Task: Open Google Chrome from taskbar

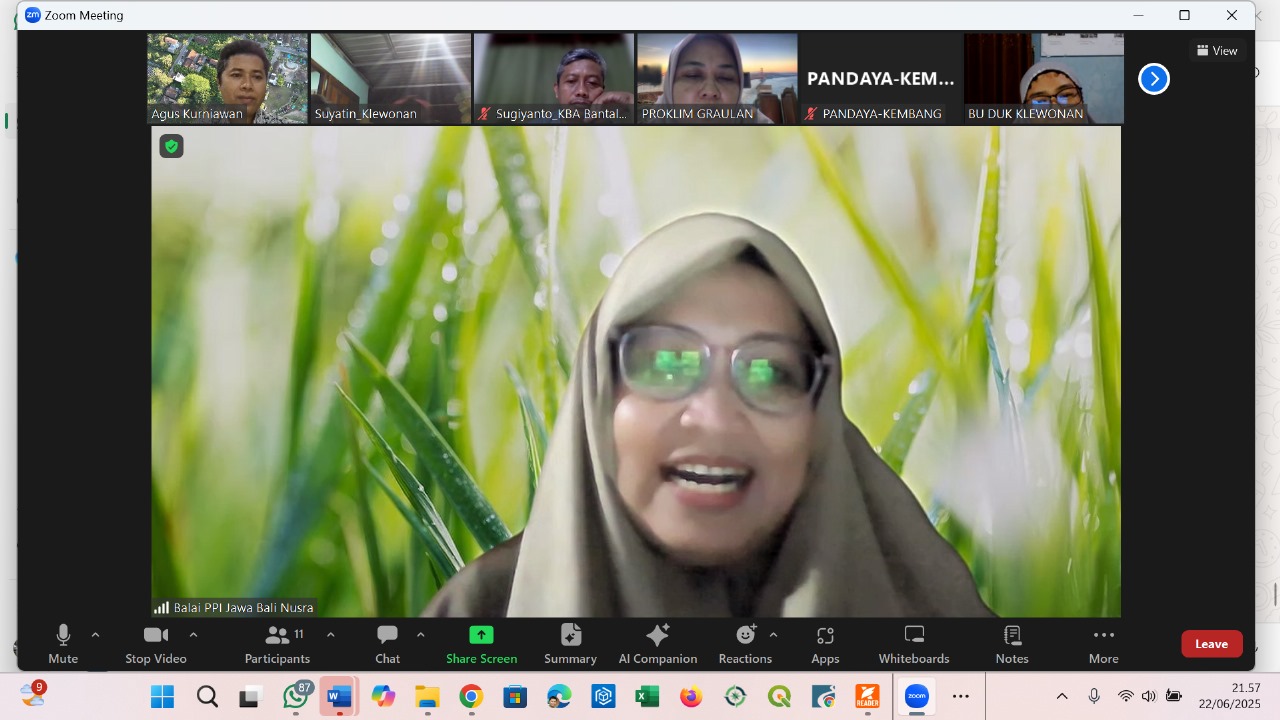Action: click(471, 696)
